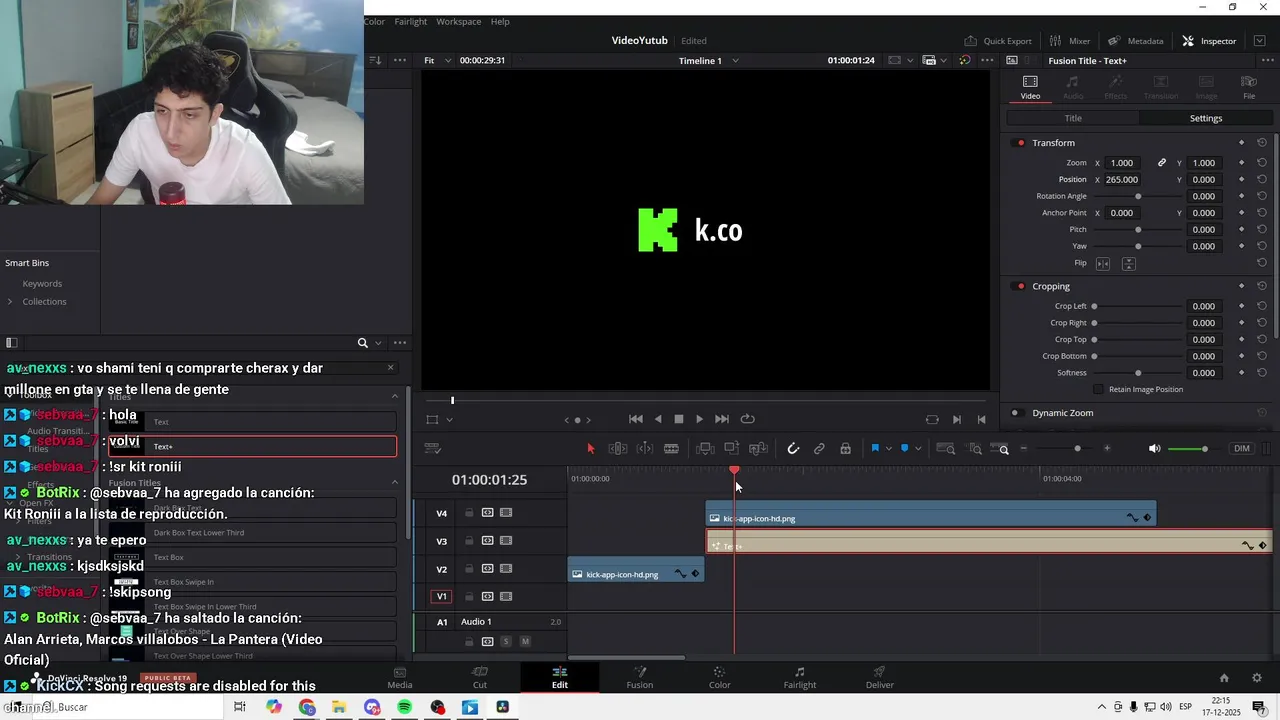Activate the Trim Edit Mode tool

click(x=618, y=449)
